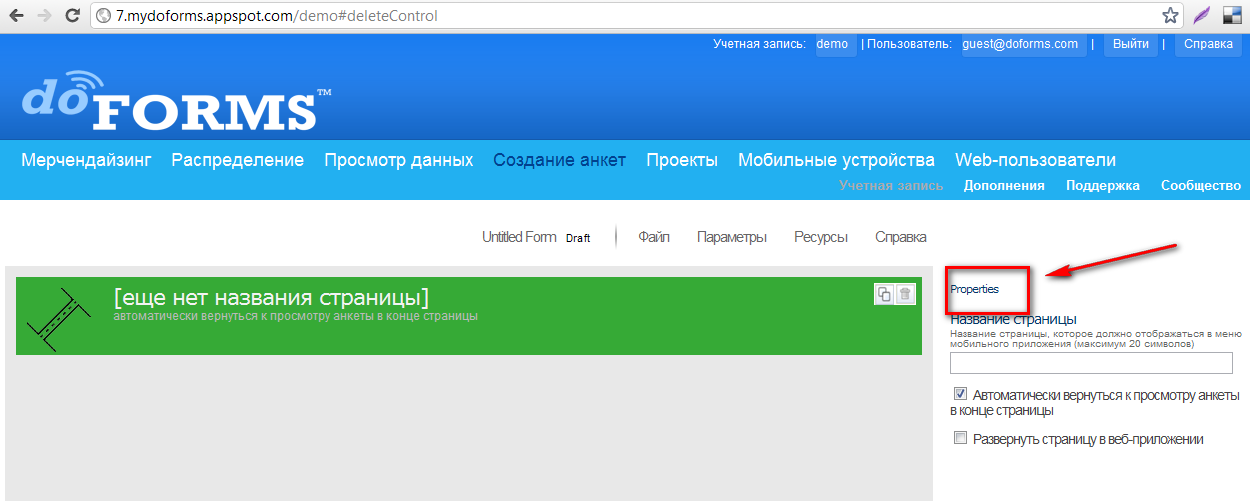Image resolution: width=1250 pixels, height=501 pixels.
Task: Reload the page with the browser refresh icon
Action: coord(72,16)
